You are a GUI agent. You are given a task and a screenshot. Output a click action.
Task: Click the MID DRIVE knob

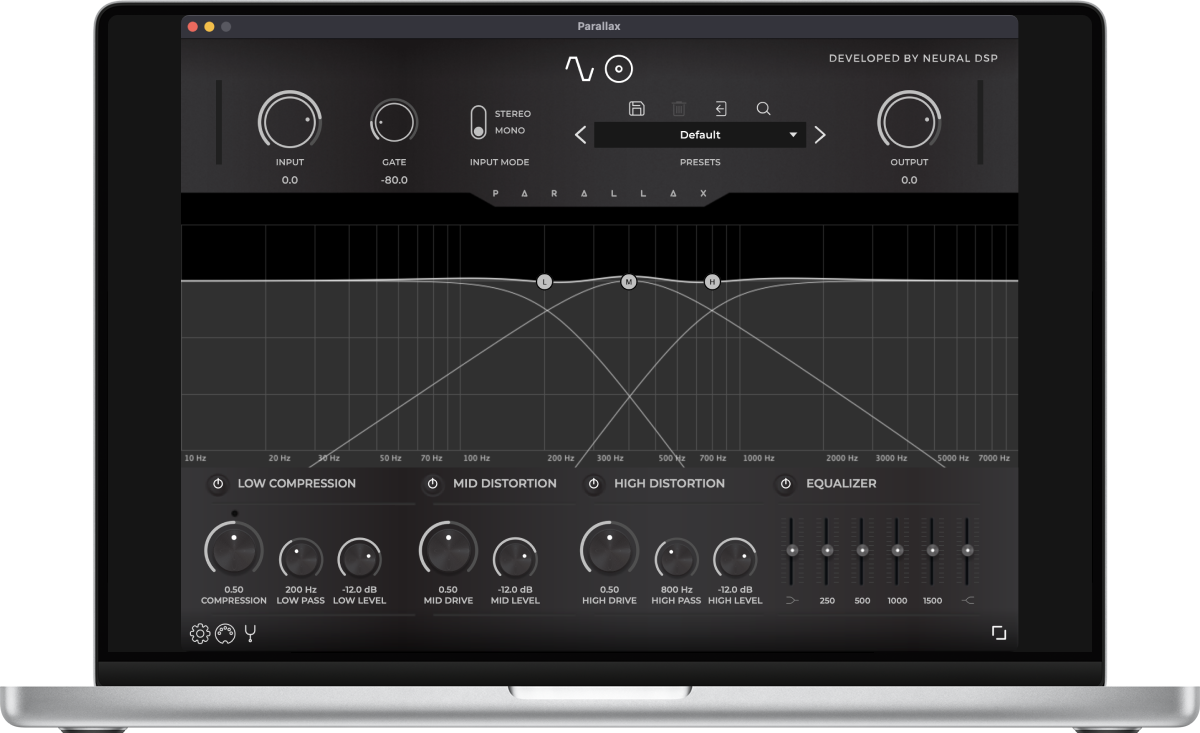click(448, 548)
